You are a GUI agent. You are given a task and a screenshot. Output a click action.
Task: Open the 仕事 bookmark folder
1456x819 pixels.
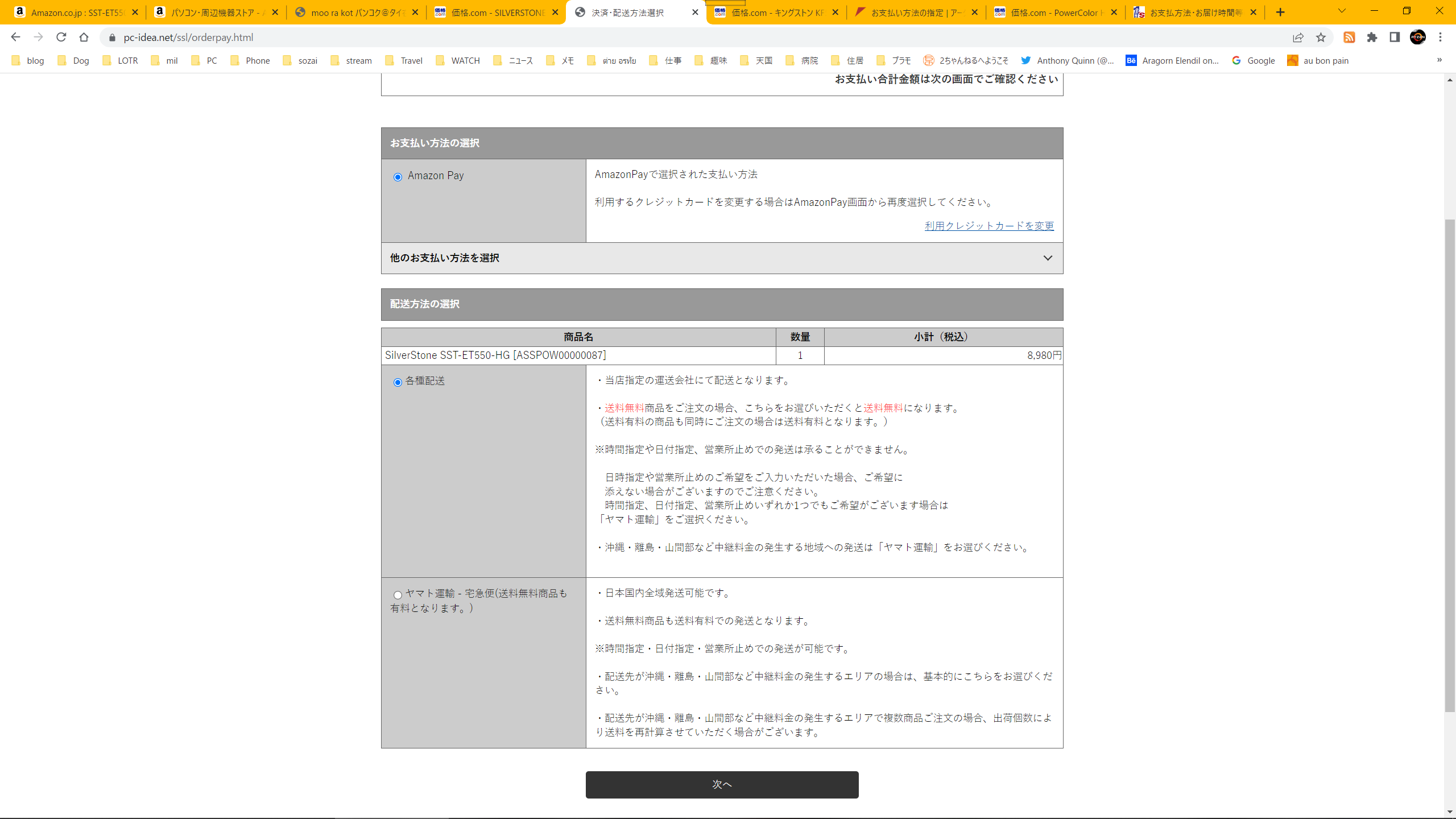(666, 60)
